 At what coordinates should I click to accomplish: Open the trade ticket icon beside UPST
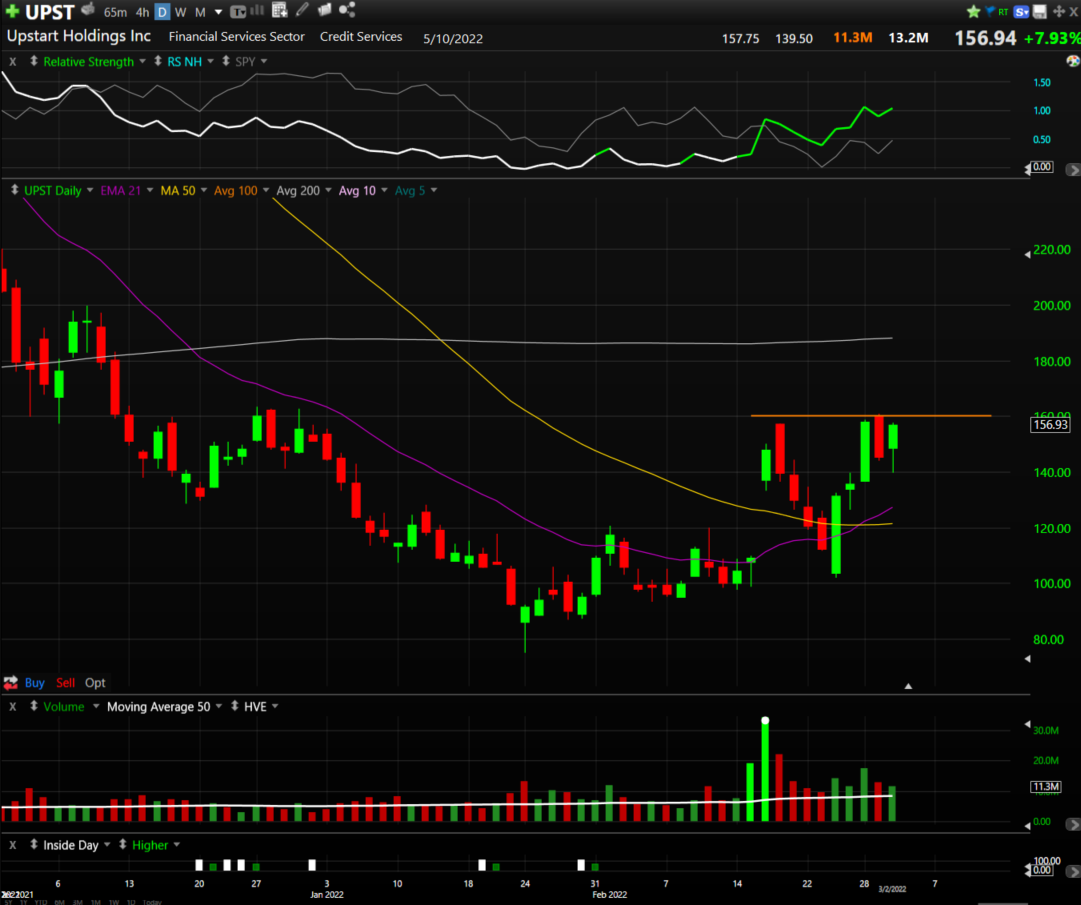(x=88, y=10)
